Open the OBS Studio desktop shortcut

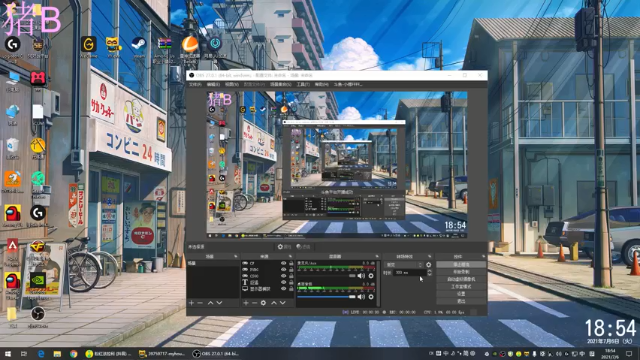[x=38, y=313]
